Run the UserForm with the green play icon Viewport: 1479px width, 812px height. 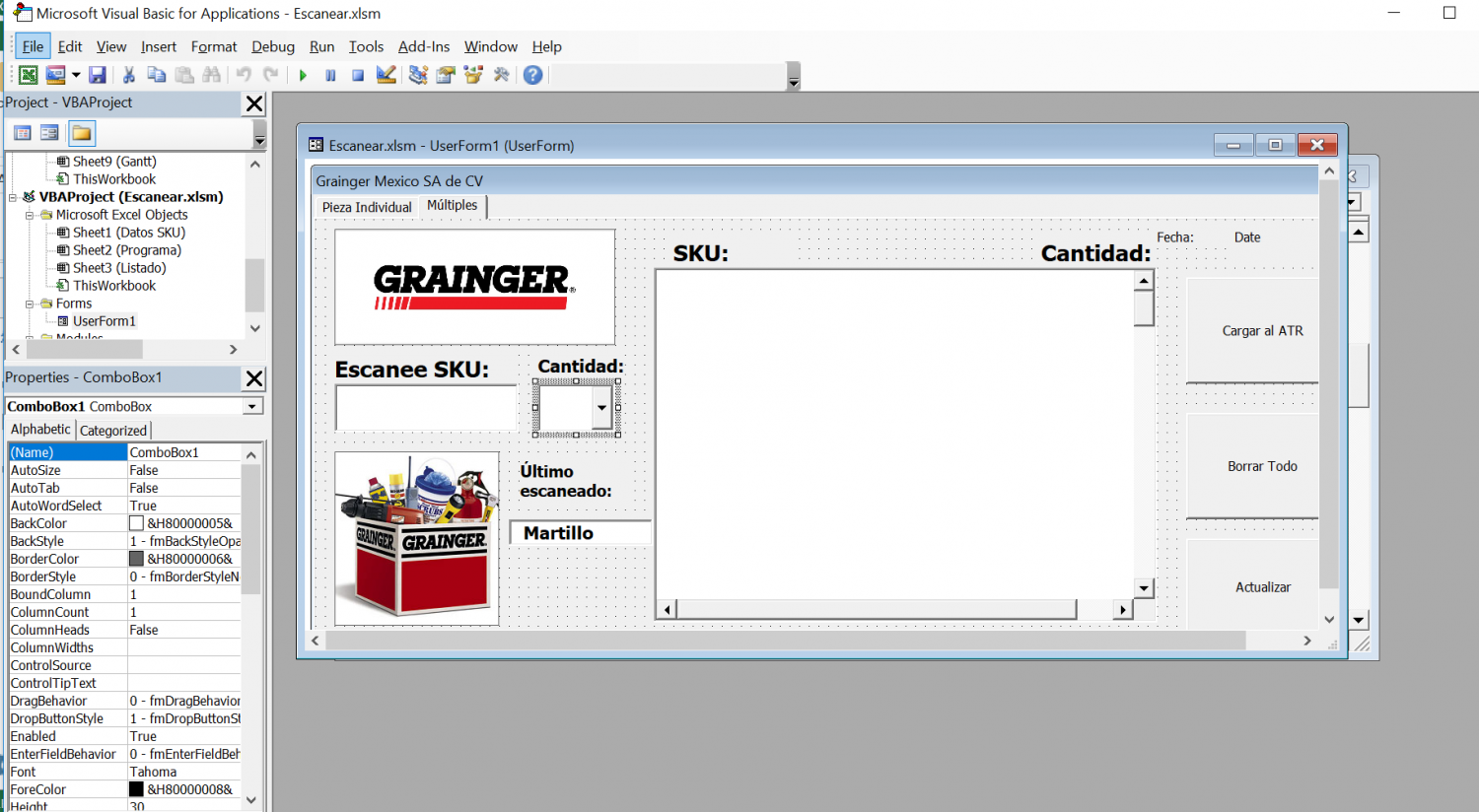[303, 75]
